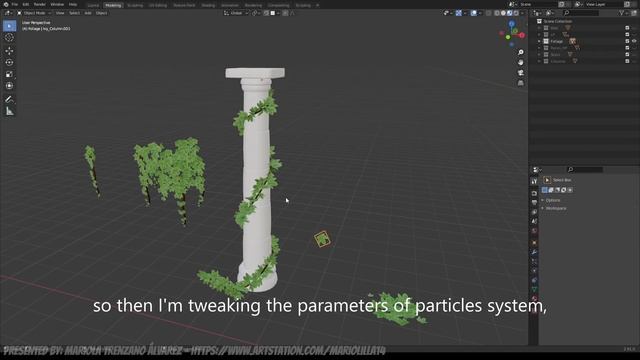Select the Annotate pencil tool
This screenshot has height=360, width=640.
9,99
